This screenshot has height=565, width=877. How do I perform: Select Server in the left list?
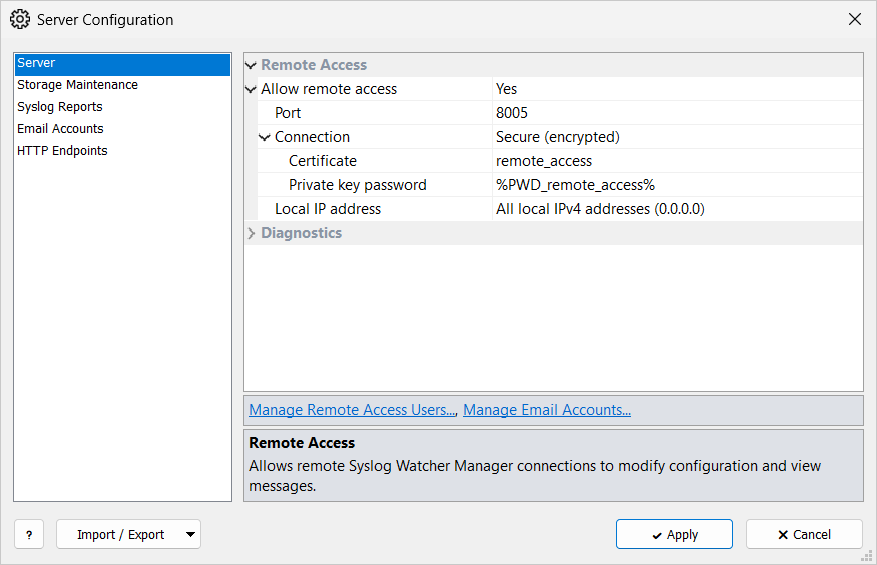[122, 63]
